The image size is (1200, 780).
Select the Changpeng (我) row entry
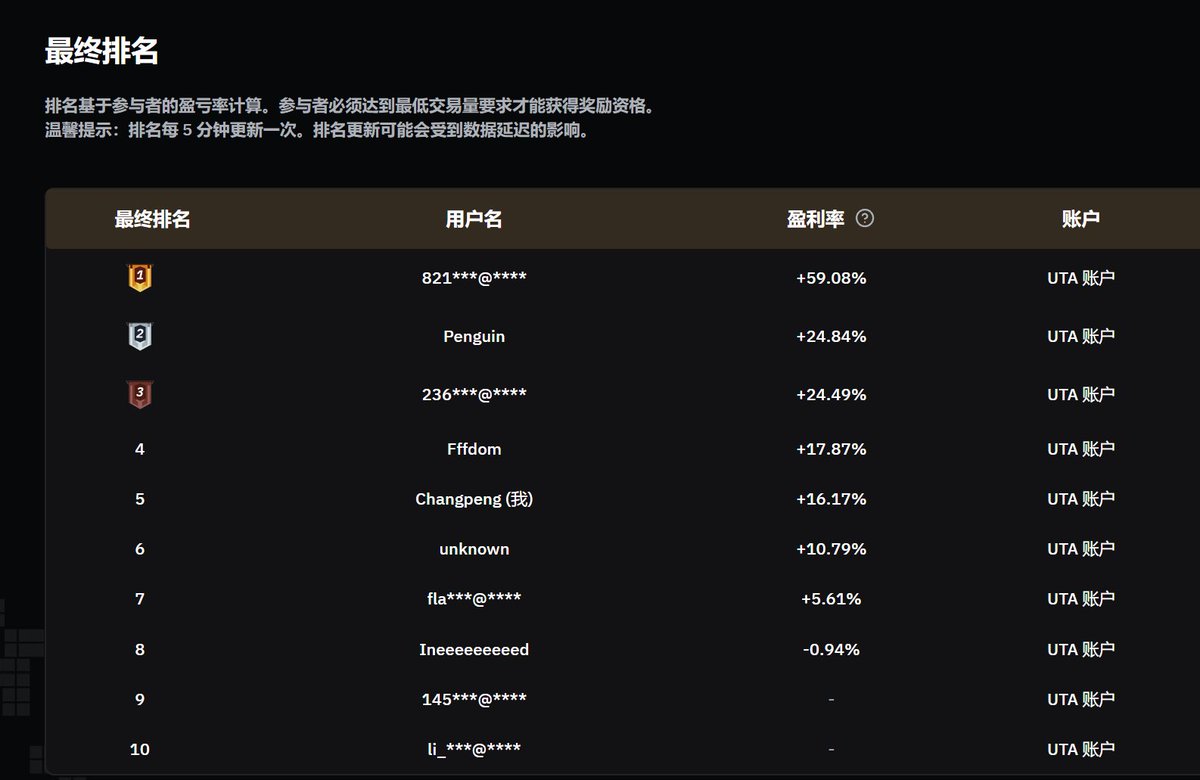(474, 499)
